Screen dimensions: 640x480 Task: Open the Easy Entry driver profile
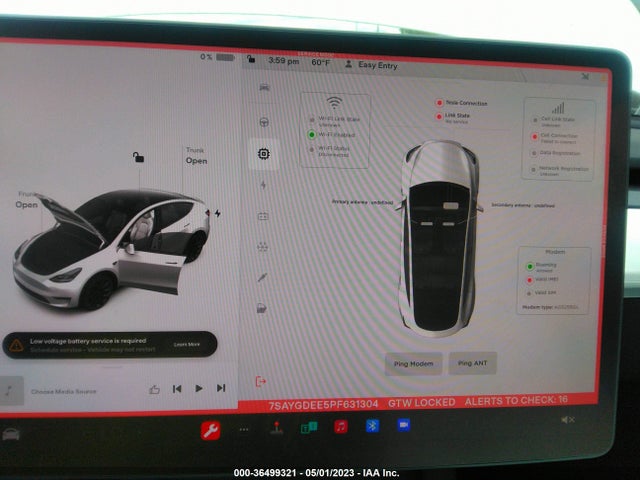click(371, 64)
